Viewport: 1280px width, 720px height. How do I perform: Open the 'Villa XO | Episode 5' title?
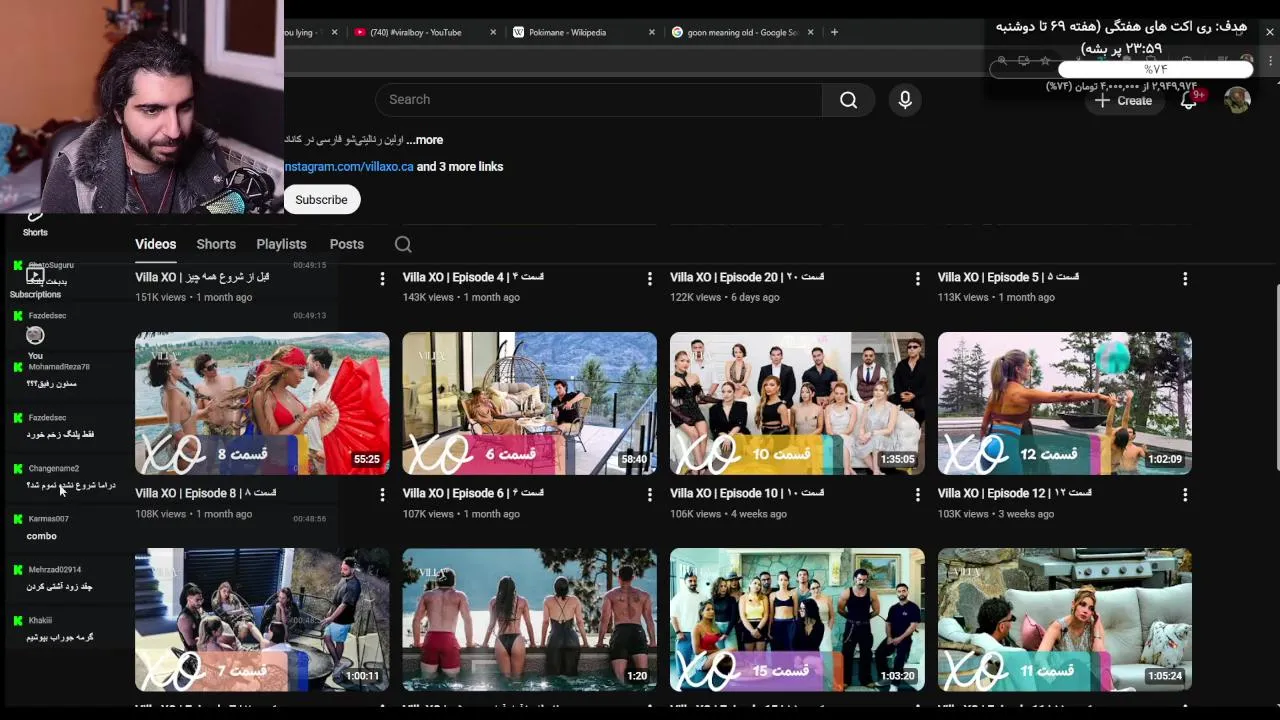1009,277
